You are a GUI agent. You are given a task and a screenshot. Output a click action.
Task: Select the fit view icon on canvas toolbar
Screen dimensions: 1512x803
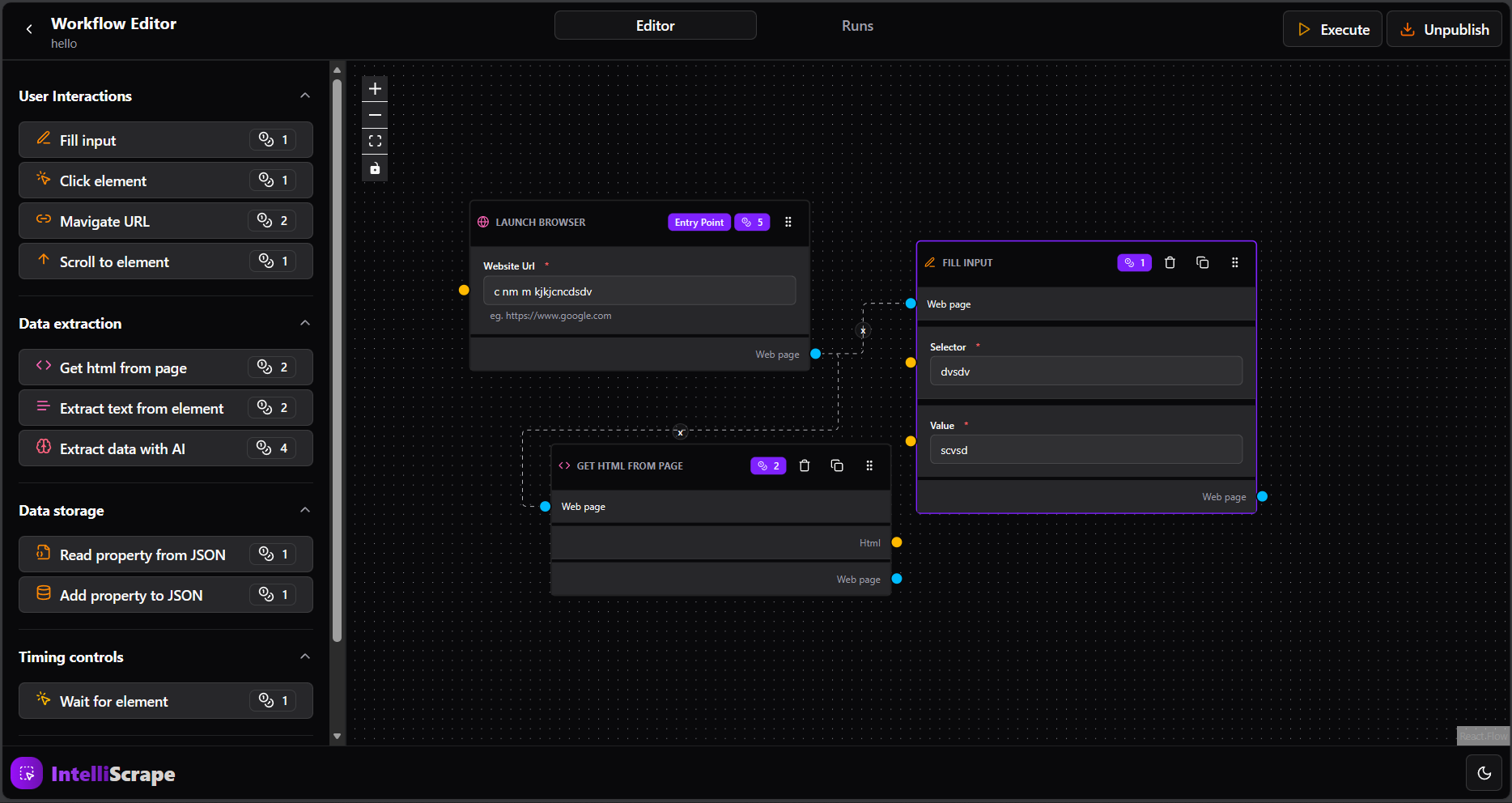click(x=374, y=141)
